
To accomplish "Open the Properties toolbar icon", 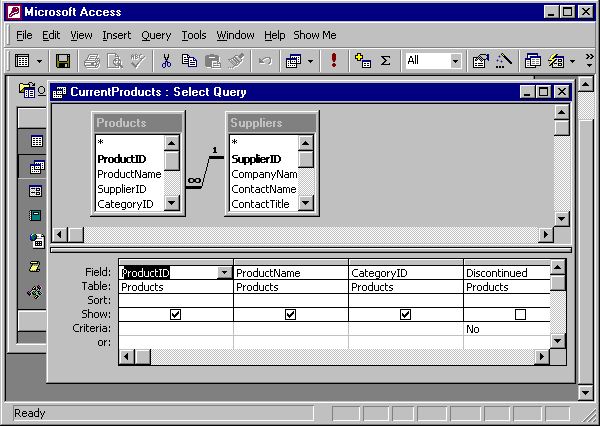I will point(481,61).
